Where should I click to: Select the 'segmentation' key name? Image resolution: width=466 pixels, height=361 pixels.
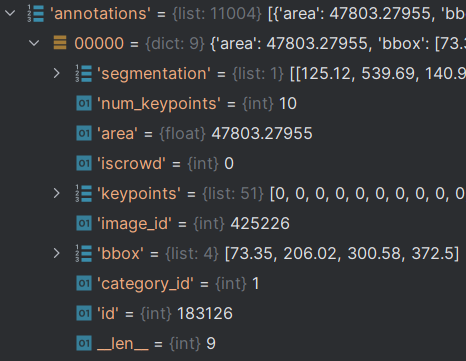point(154,74)
